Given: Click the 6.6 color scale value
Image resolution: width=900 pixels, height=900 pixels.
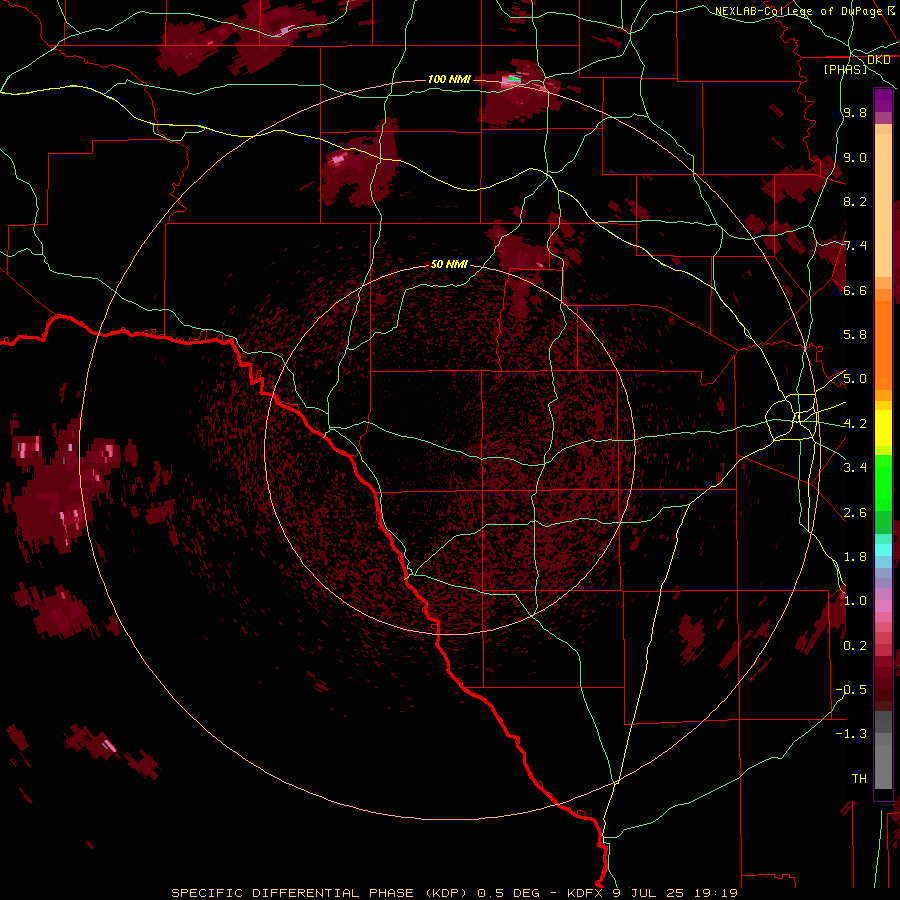Looking at the screenshot, I should tap(855, 290).
